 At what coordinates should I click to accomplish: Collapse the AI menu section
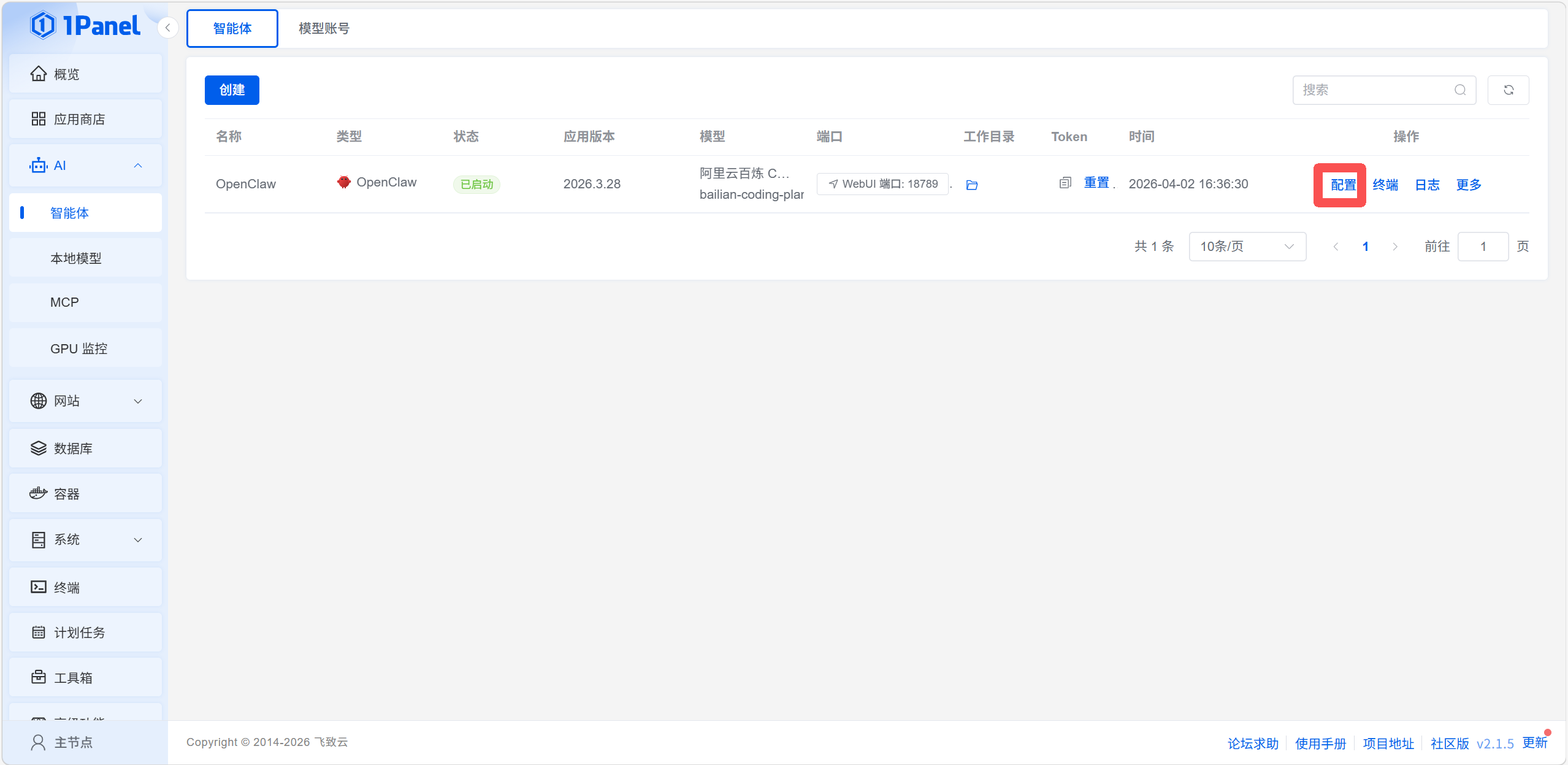pos(138,166)
